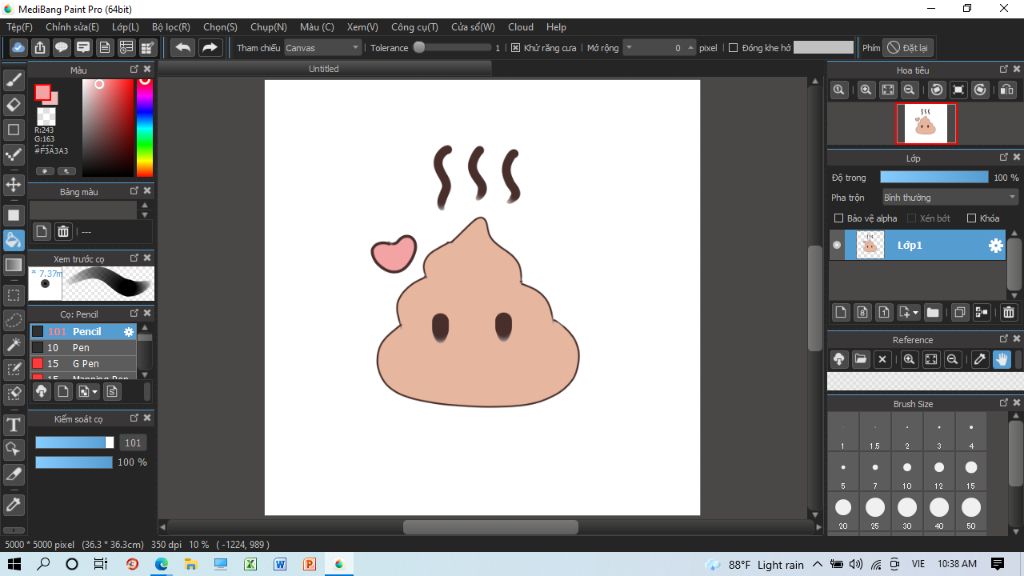This screenshot has height=576, width=1024.
Task: Open the Lớp(L) menu
Action: point(125,27)
